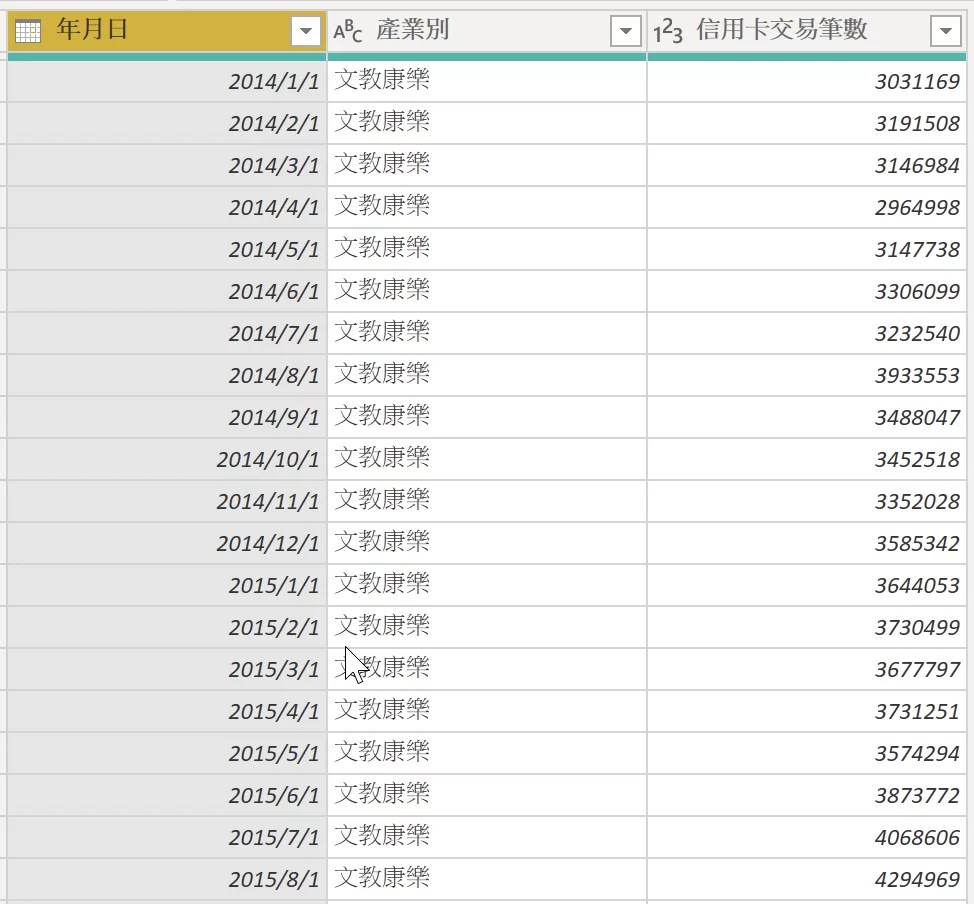Select the 年月日 column header
The width and height of the screenshot is (974, 904).
pos(167,30)
